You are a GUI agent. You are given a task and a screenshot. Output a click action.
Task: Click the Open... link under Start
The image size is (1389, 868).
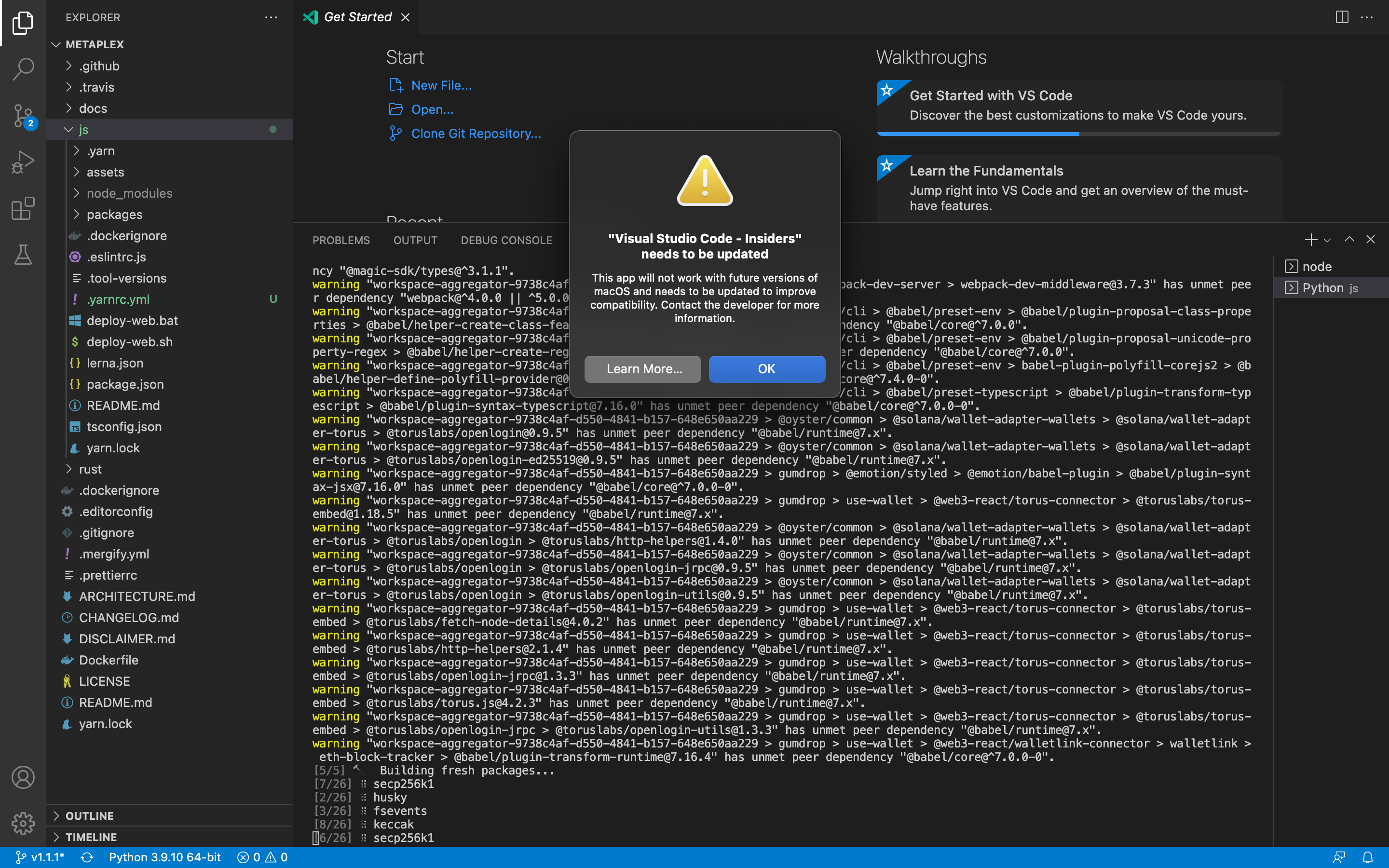click(x=432, y=109)
